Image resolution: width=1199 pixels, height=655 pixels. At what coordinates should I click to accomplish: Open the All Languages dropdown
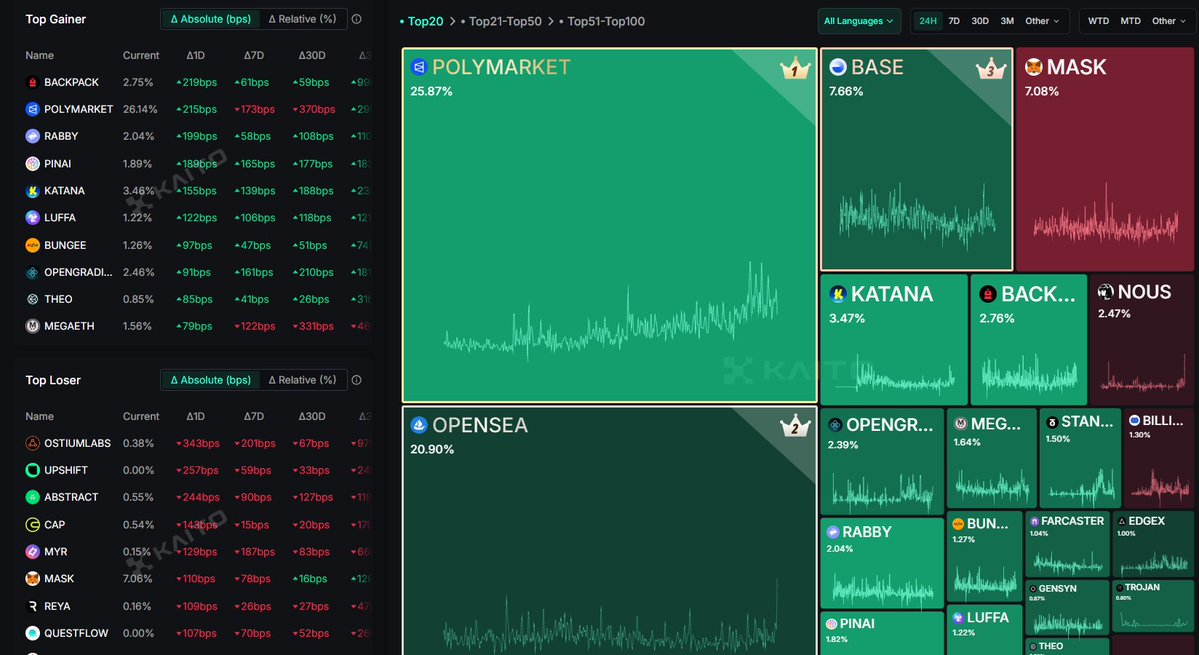(x=859, y=21)
